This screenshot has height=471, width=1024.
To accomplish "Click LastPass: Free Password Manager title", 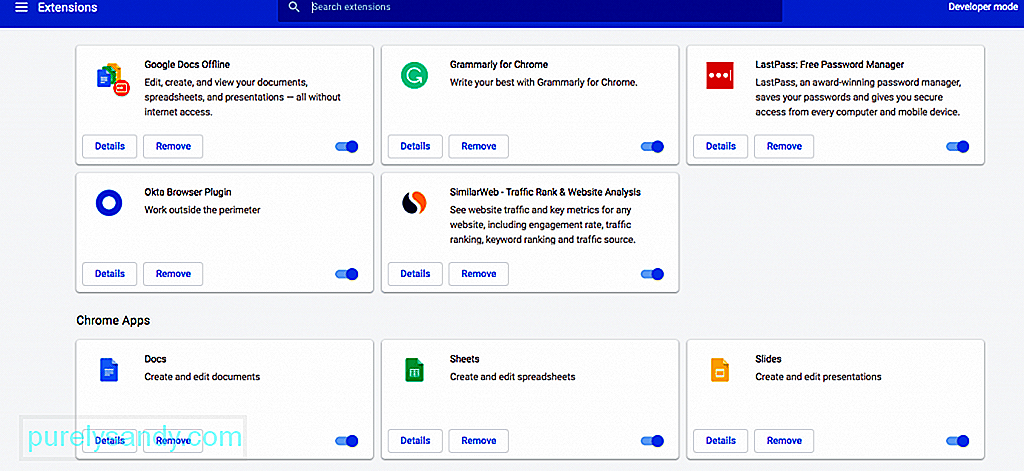I will click(829, 65).
